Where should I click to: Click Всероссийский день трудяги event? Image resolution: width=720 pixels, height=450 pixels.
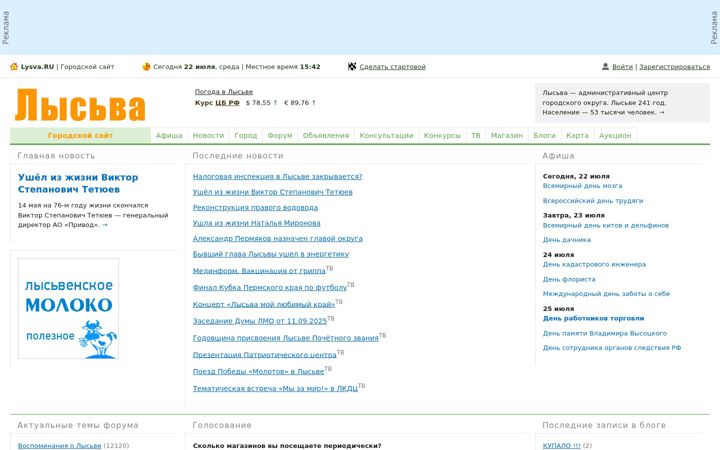(x=593, y=201)
